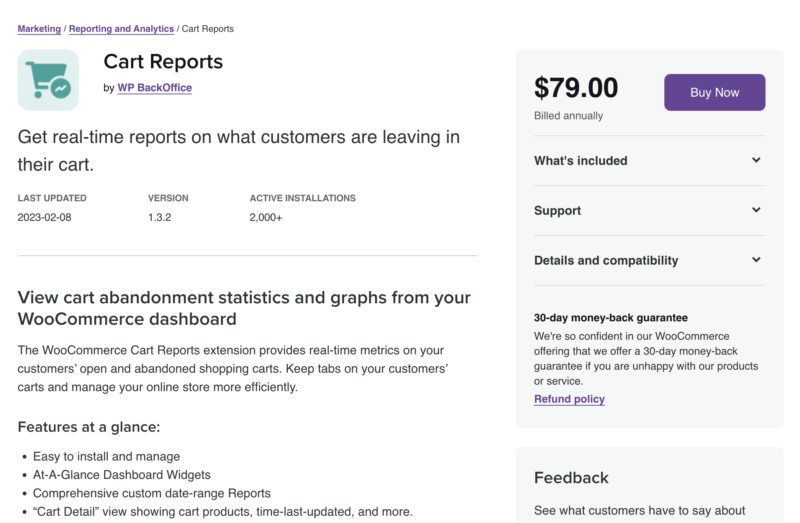
Task: Expand Details and compatibility section
Action: (x=649, y=261)
